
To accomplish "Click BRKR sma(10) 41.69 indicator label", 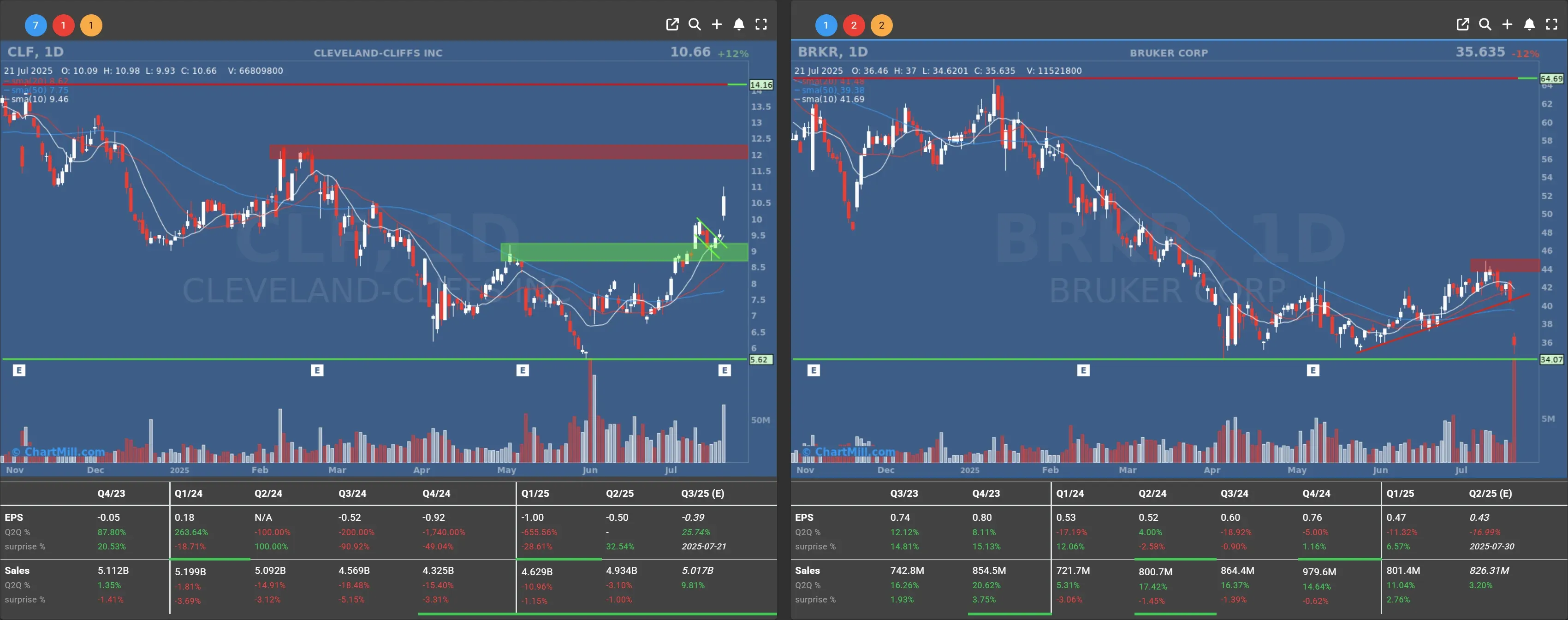I will point(830,99).
